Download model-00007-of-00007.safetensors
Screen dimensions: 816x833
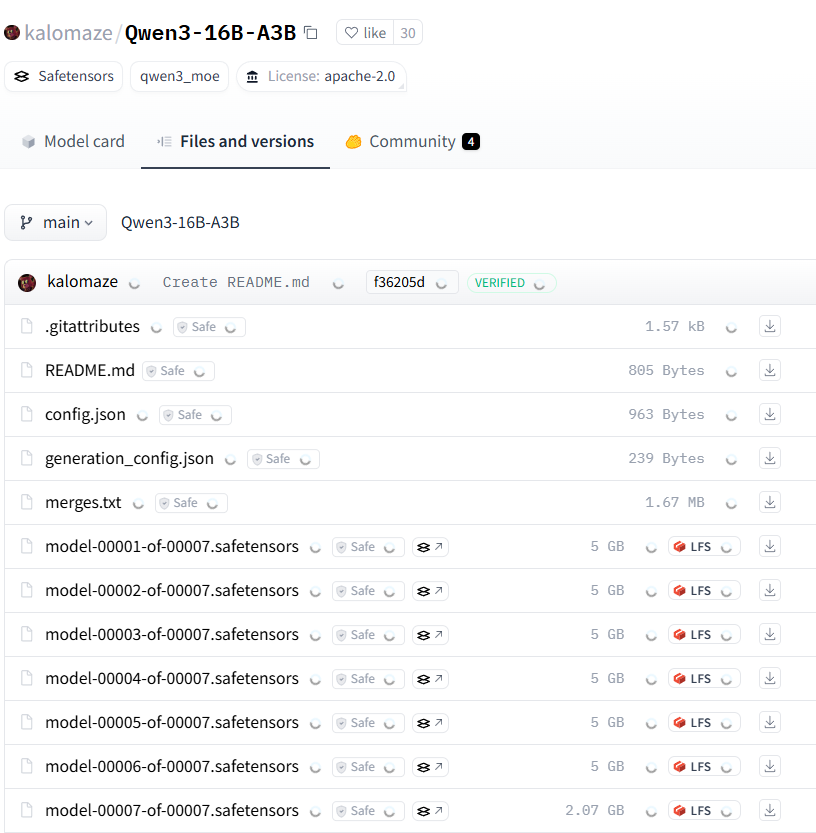pyautogui.click(x=770, y=811)
